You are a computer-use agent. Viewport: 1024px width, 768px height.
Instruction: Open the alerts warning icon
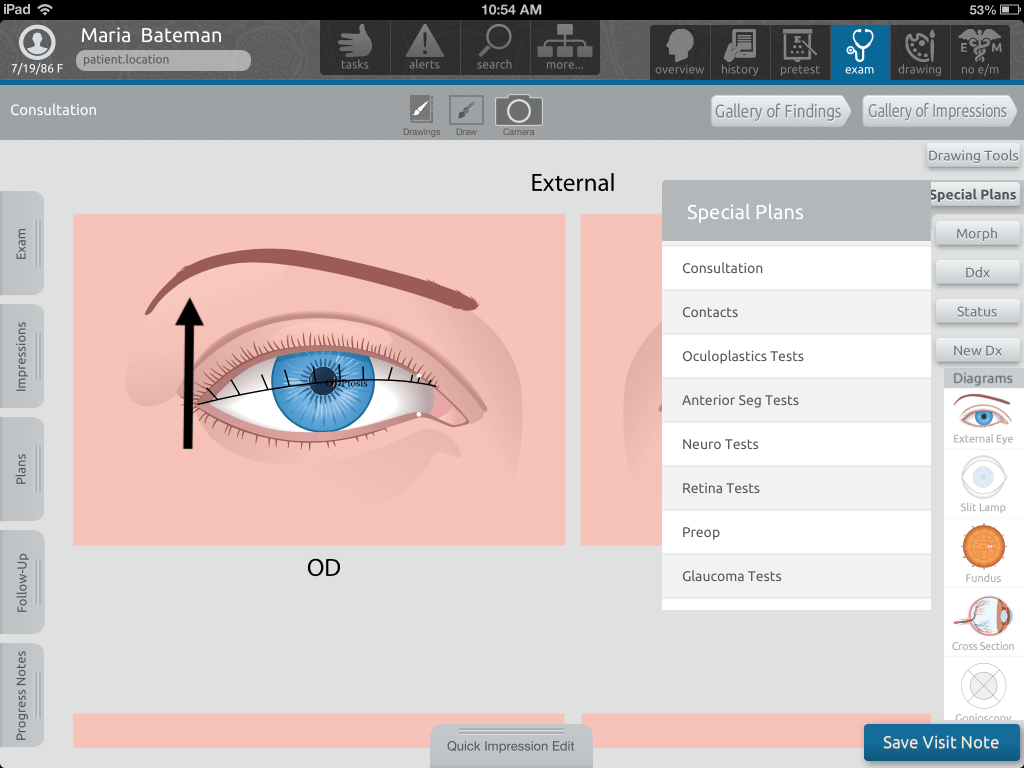click(424, 47)
